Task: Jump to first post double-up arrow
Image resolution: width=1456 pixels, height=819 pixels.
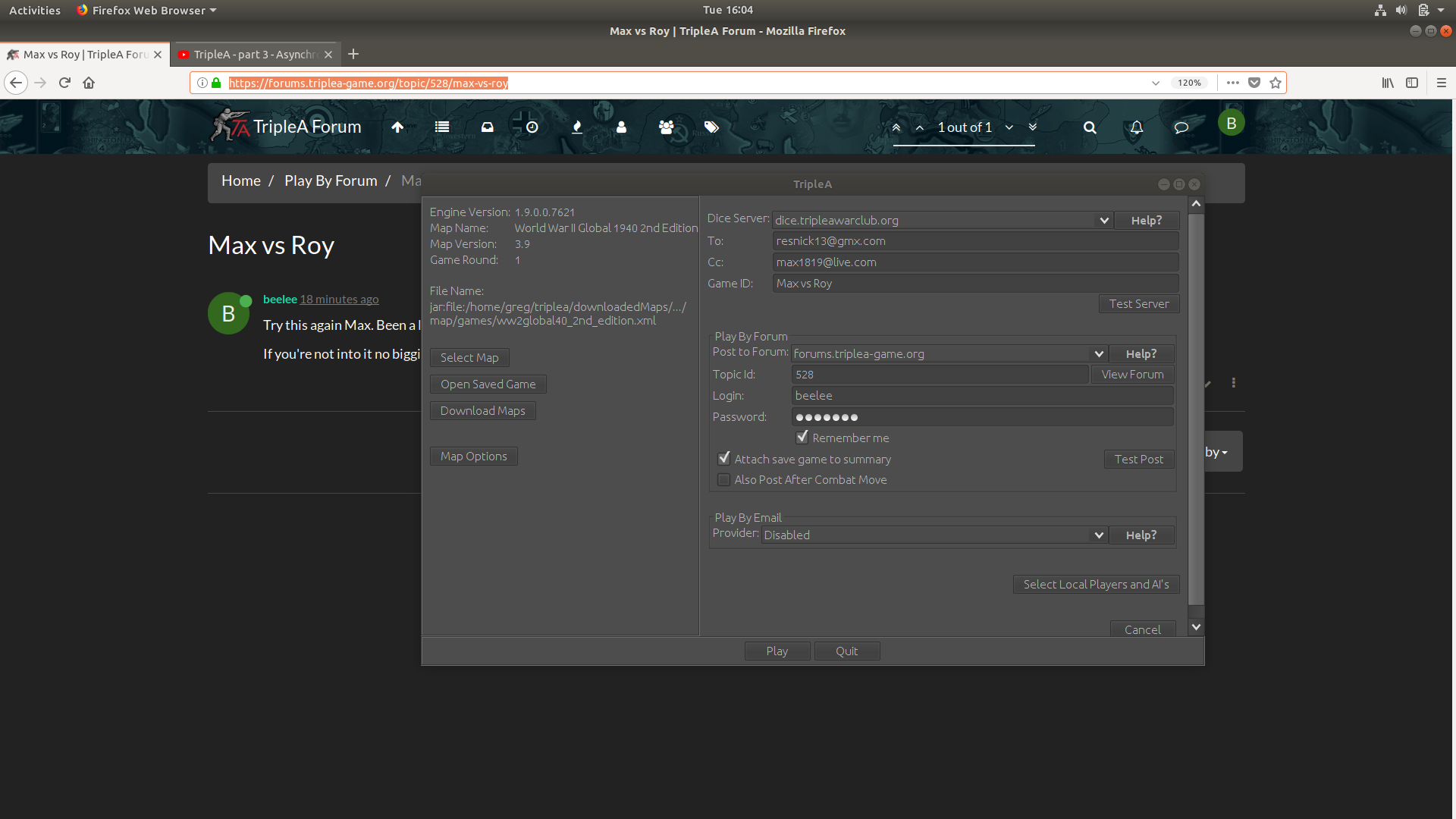Action: pos(896,127)
